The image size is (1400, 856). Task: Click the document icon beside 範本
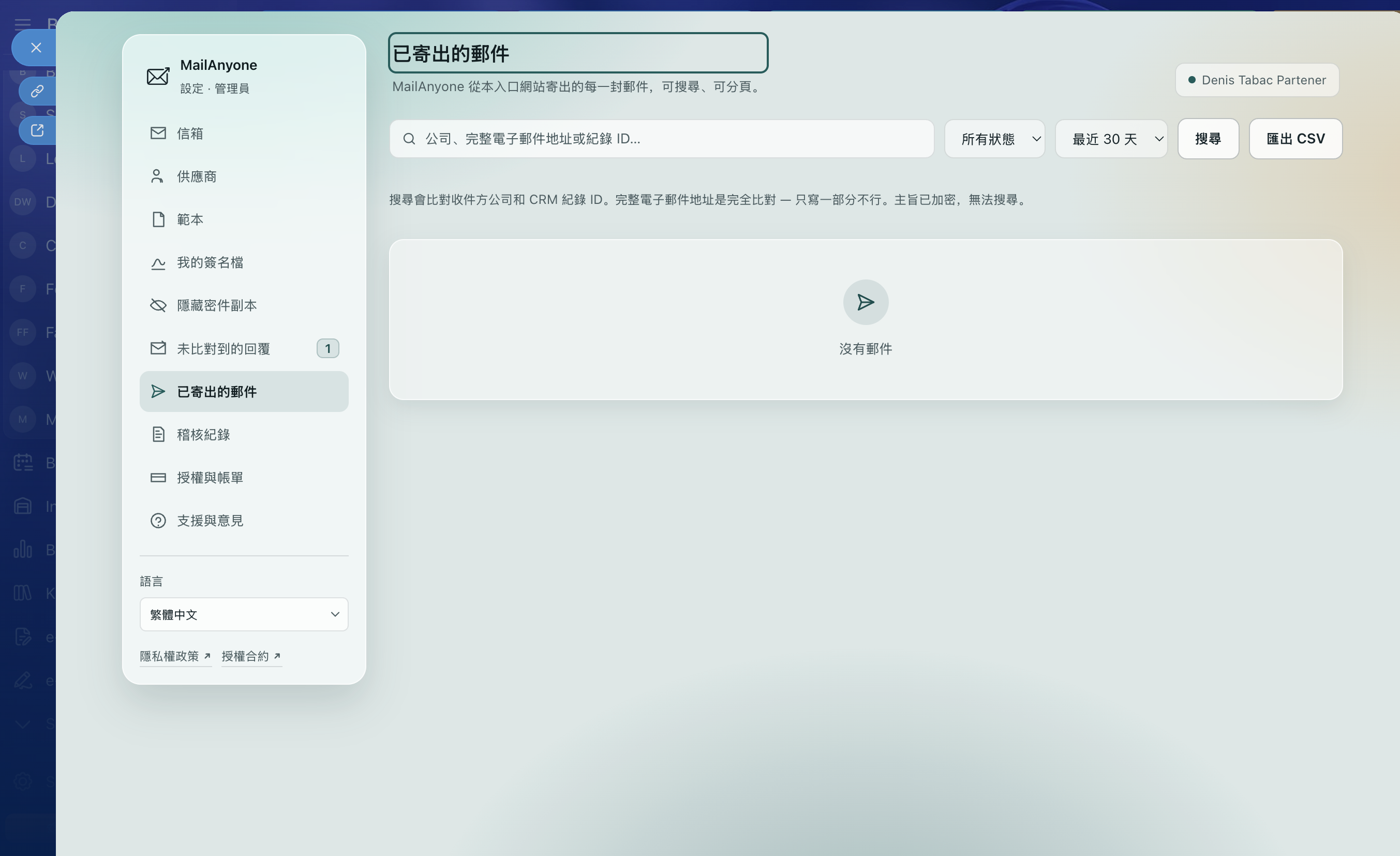(x=158, y=219)
